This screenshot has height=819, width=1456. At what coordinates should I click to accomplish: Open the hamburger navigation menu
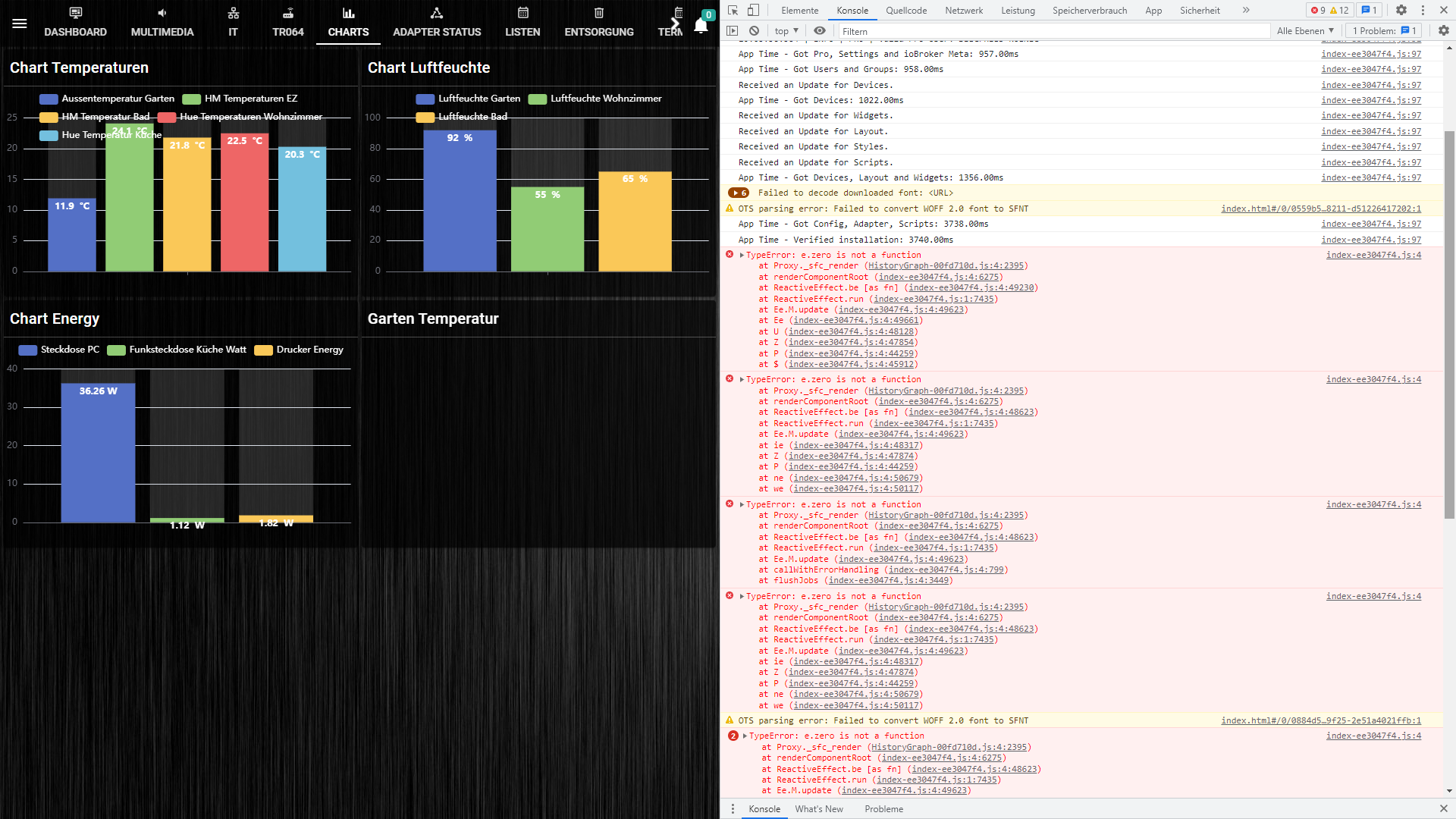(20, 23)
